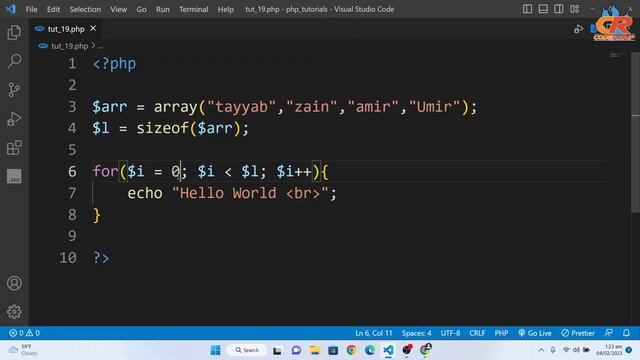Image resolution: width=640 pixels, height=360 pixels.
Task: Toggle the Secondary Side Bar
Action: coord(558,9)
